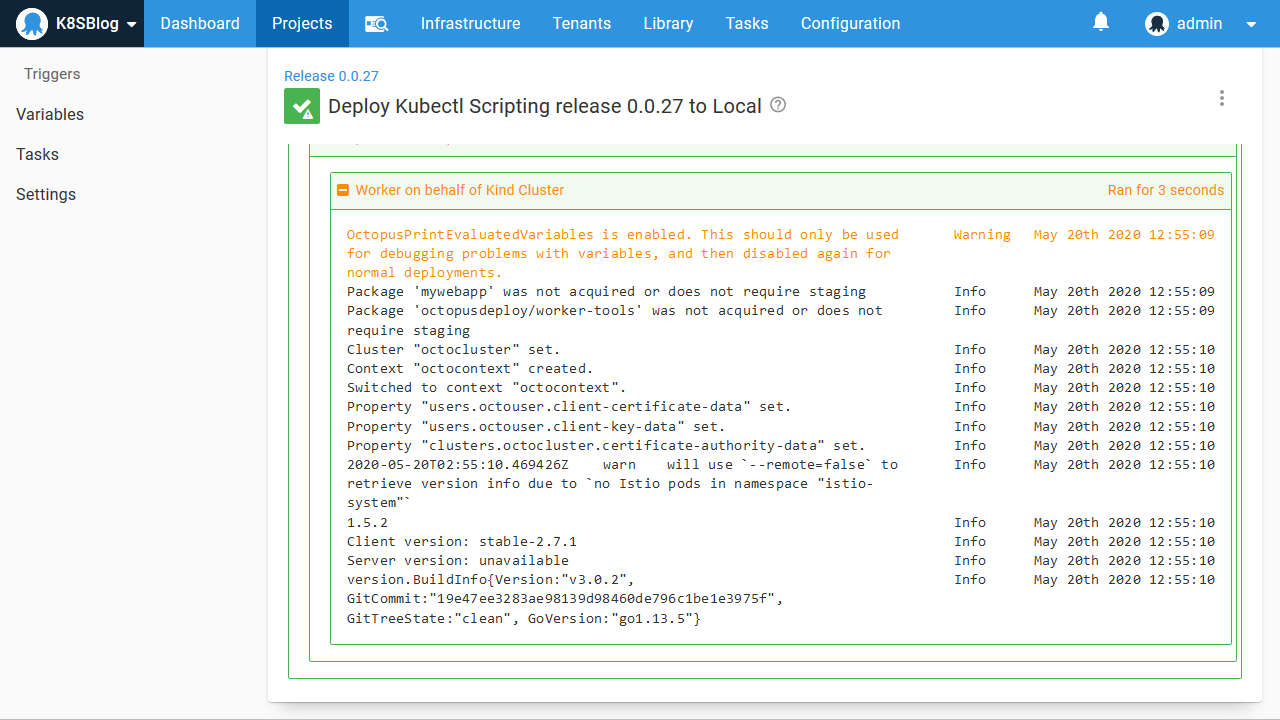The height and width of the screenshot is (720, 1280).
Task: Open the Configuration menu
Action: [x=850, y=24]
